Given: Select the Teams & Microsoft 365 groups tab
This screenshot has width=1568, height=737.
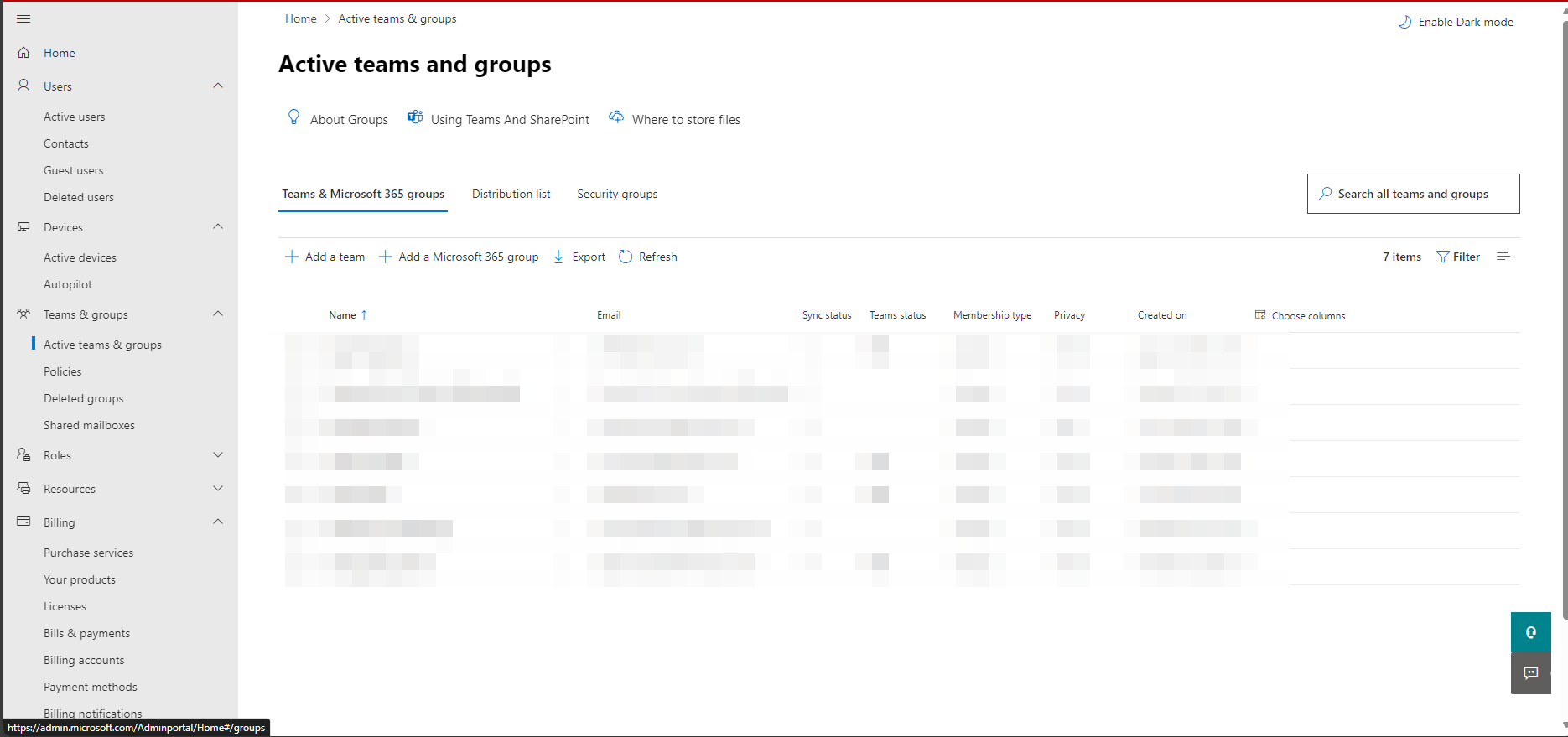Looking at the screenshot, I should point(363,194).
